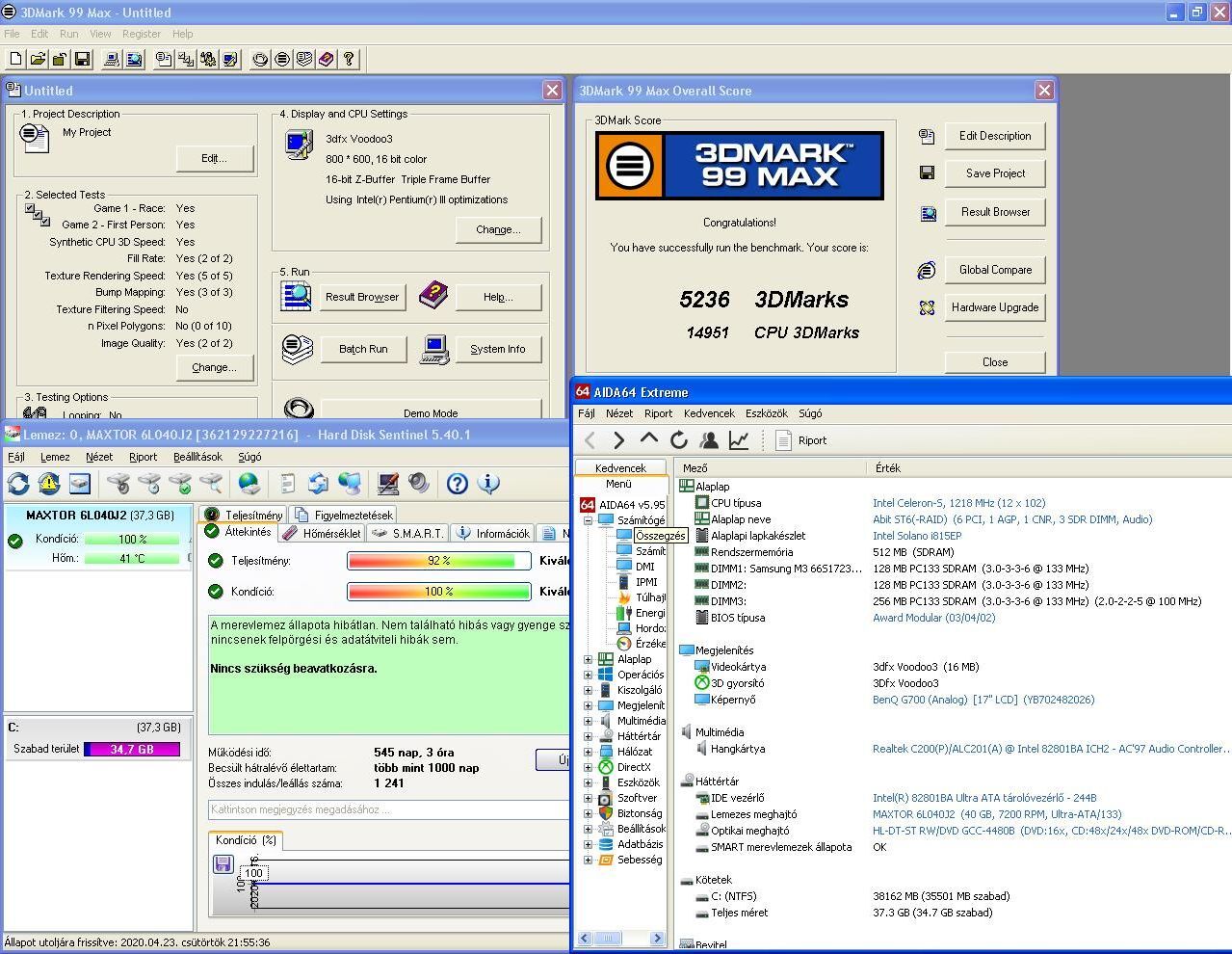
Task: Click the floppy disk Save icon in 3DMark toolbar
Action: [82, 60]
